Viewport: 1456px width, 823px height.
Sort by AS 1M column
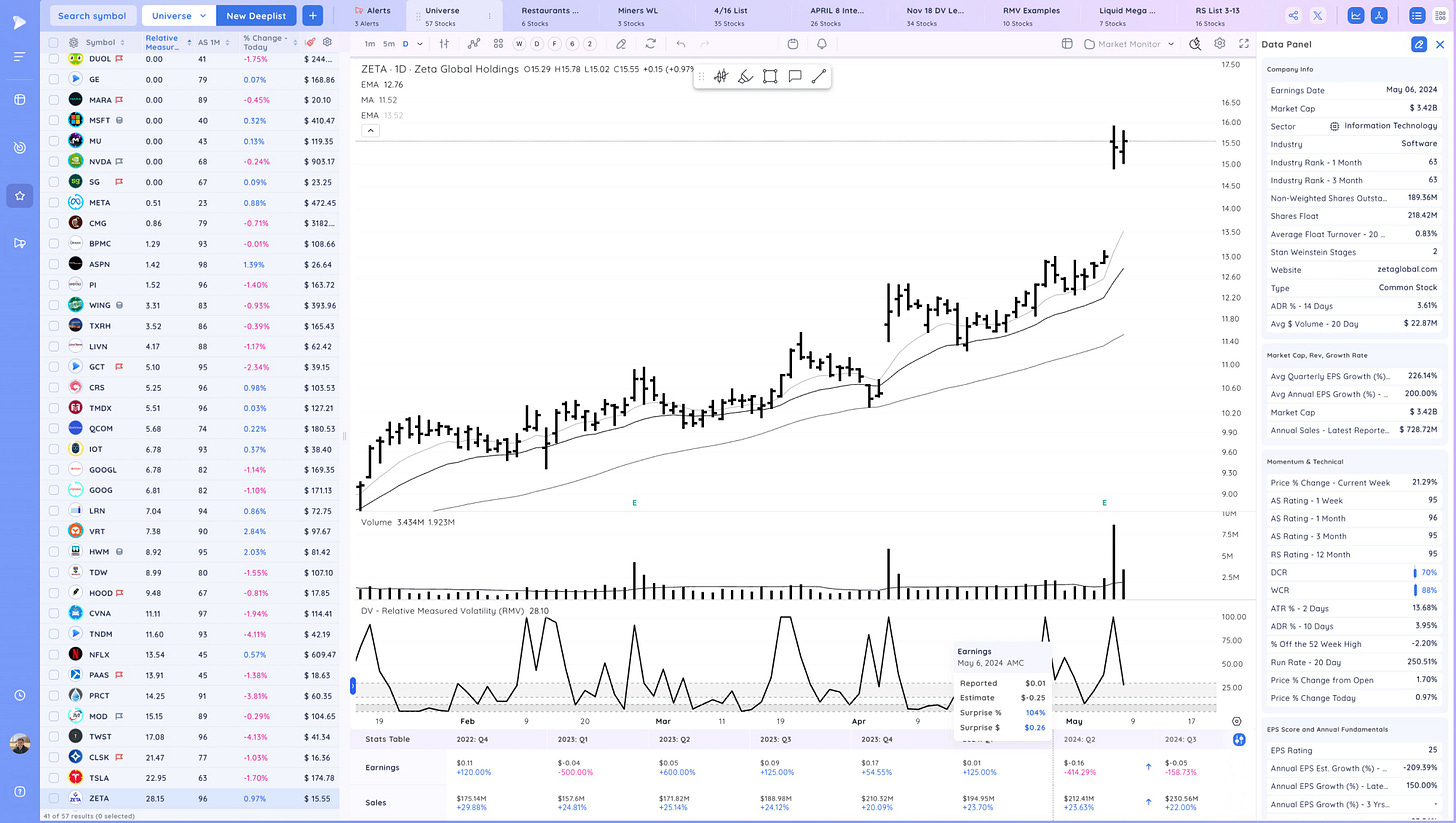coord(213,43)
